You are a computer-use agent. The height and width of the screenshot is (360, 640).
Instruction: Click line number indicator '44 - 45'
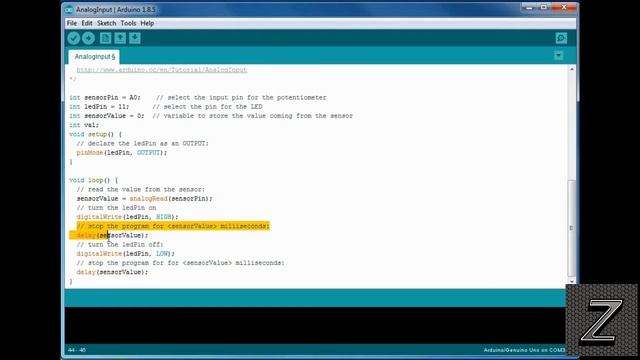tap(77, 350)
